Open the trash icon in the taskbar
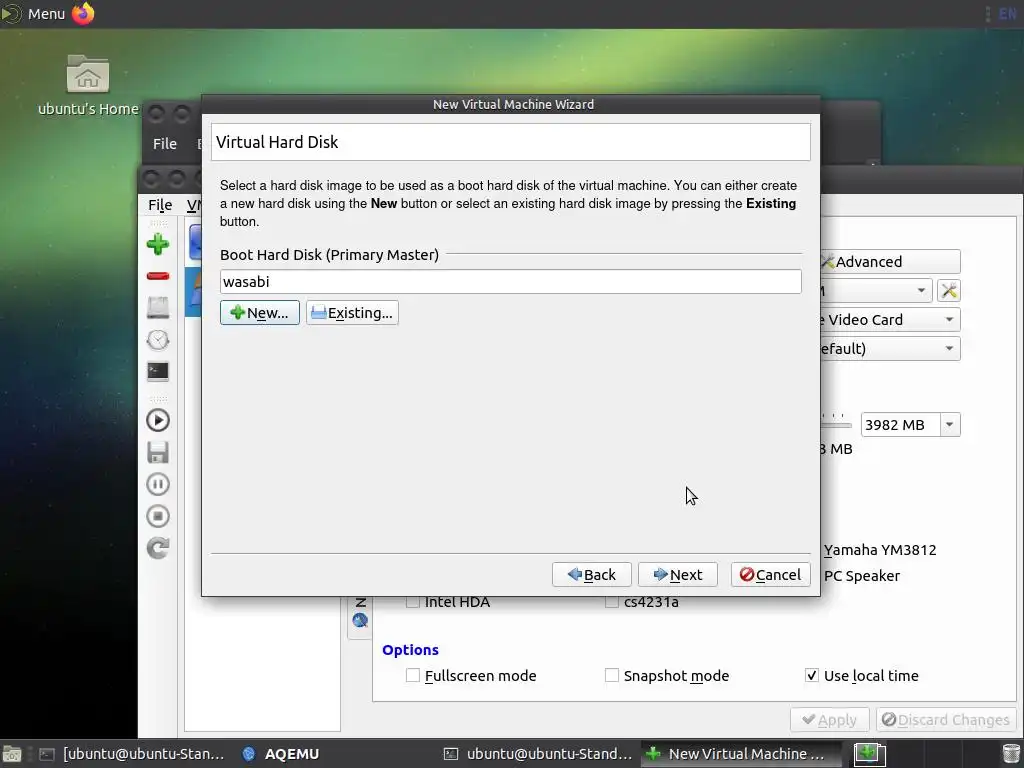 (1011, 754)
